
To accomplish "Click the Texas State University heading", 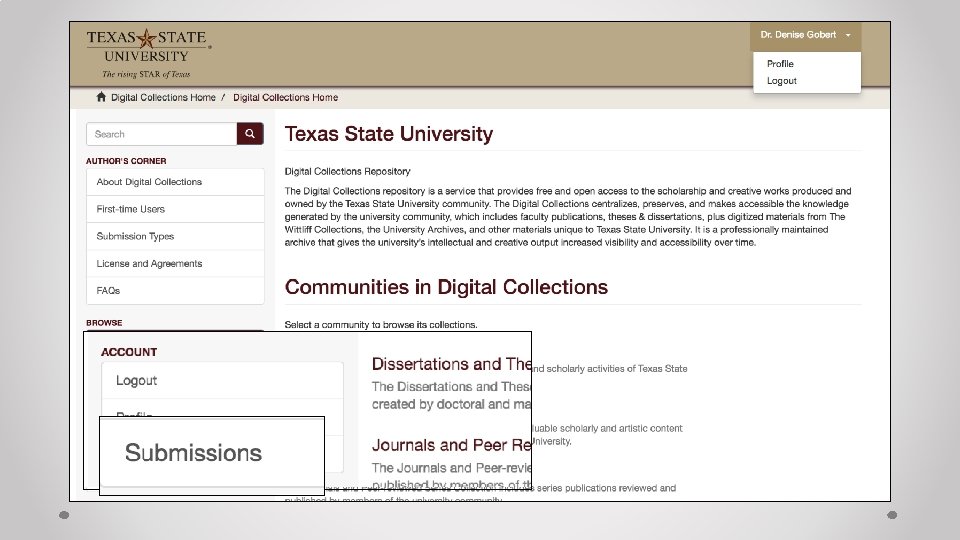I will click(389, 133).
